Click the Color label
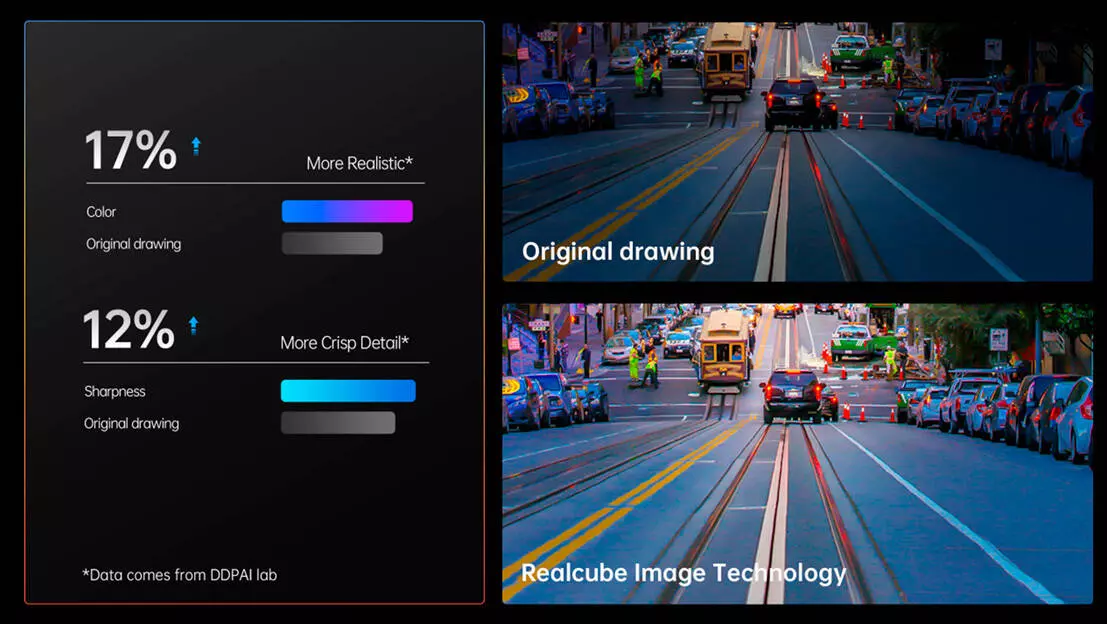Image resolution: width=1107 pixels, height=624 pixels. click(101, 212)
